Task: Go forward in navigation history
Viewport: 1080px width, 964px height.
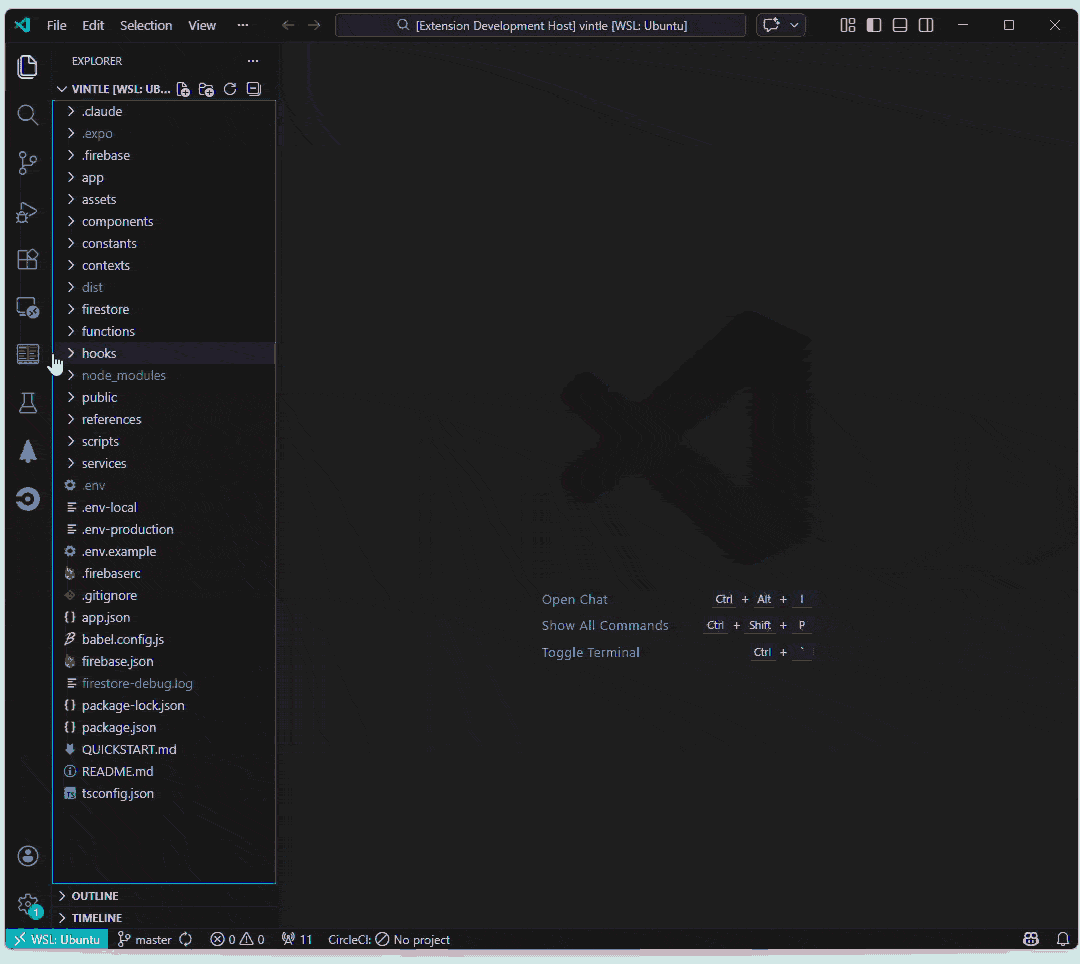Action: pyautogui.click(x=314, y=25)
